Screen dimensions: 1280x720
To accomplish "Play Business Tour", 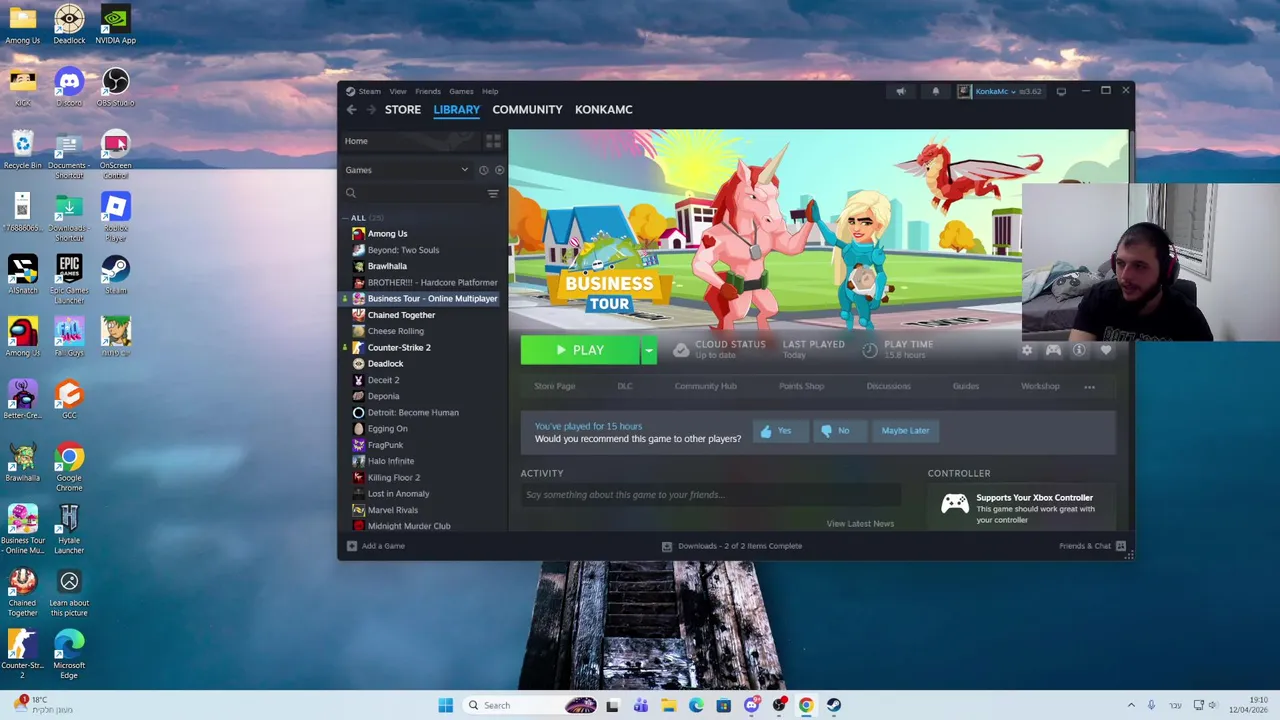I will tap(580, 350).
